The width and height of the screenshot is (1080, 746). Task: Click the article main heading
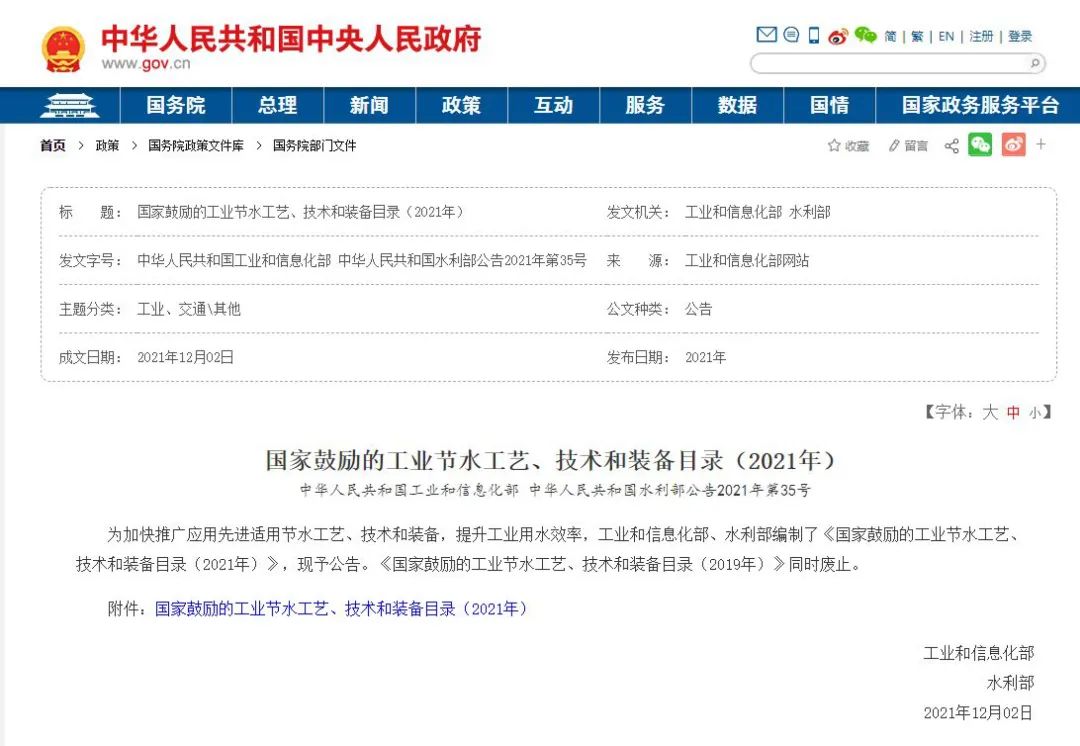[550, 460]
